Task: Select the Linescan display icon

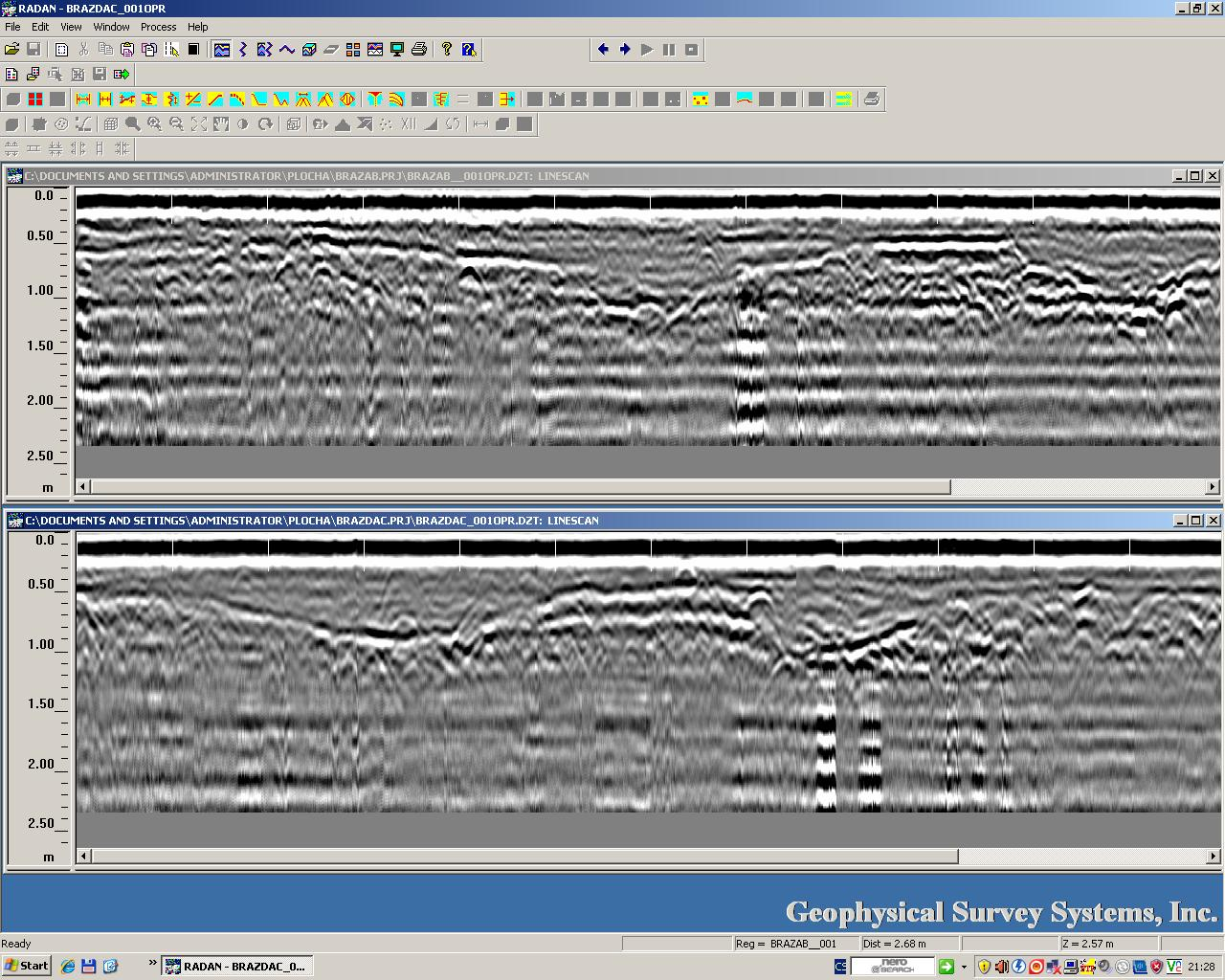Action: [222, 50]
